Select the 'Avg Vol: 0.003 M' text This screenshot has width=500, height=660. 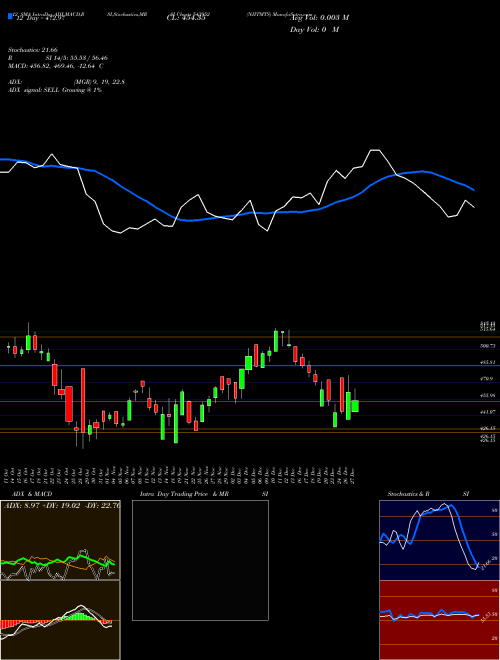[319, 18]
